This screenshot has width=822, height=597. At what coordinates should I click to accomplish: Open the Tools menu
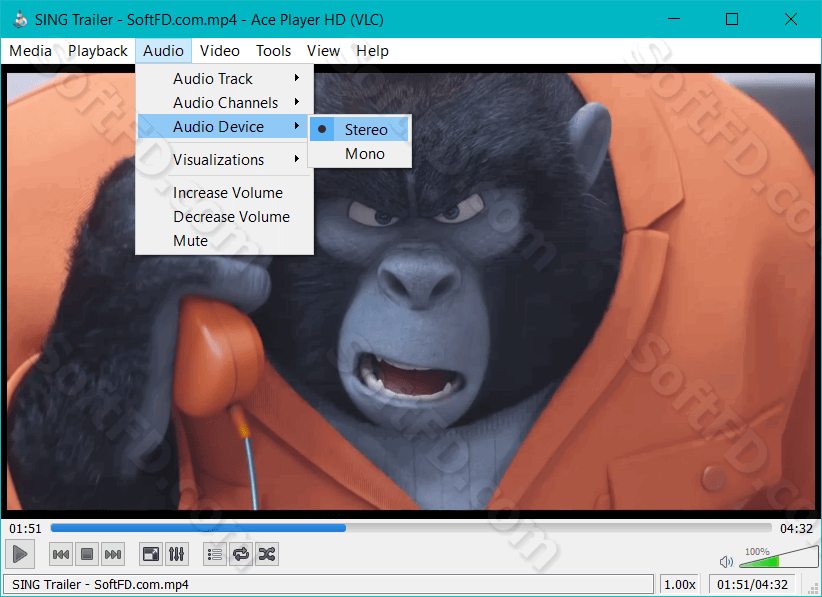[273, 51]
